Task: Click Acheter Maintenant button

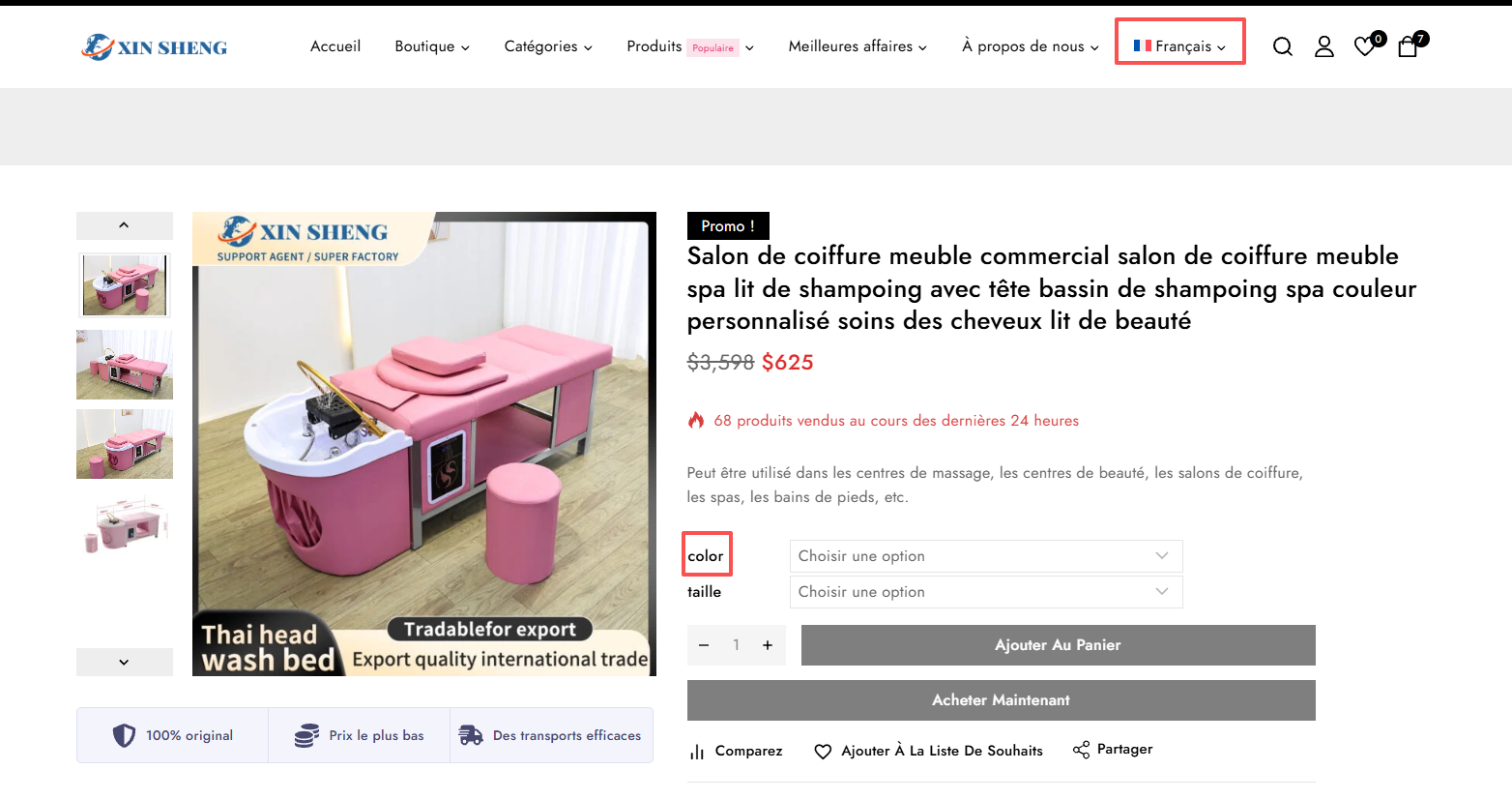Action: click(x=1002, y=700)
